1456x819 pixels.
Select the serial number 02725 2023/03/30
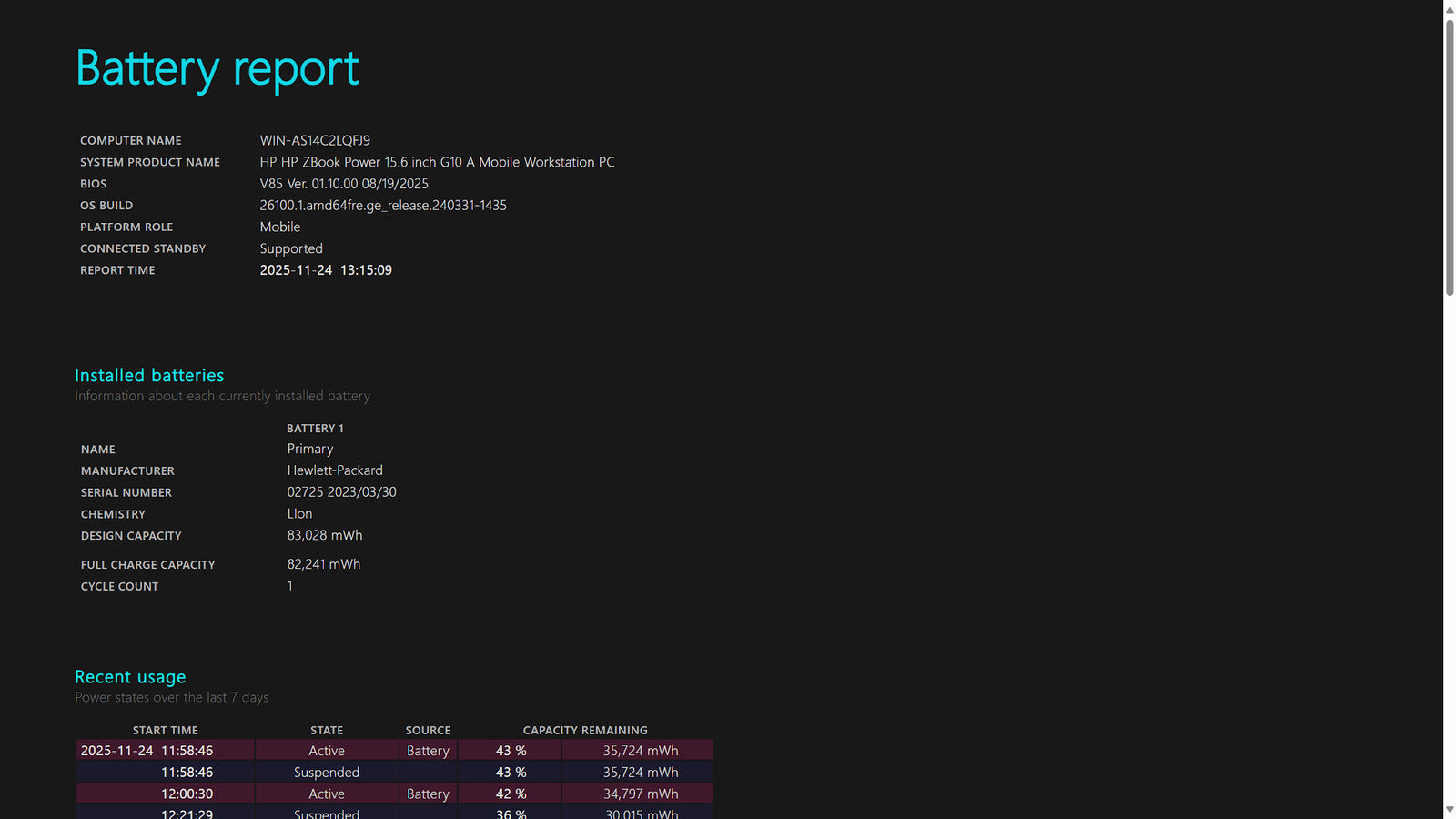point(341,492)
